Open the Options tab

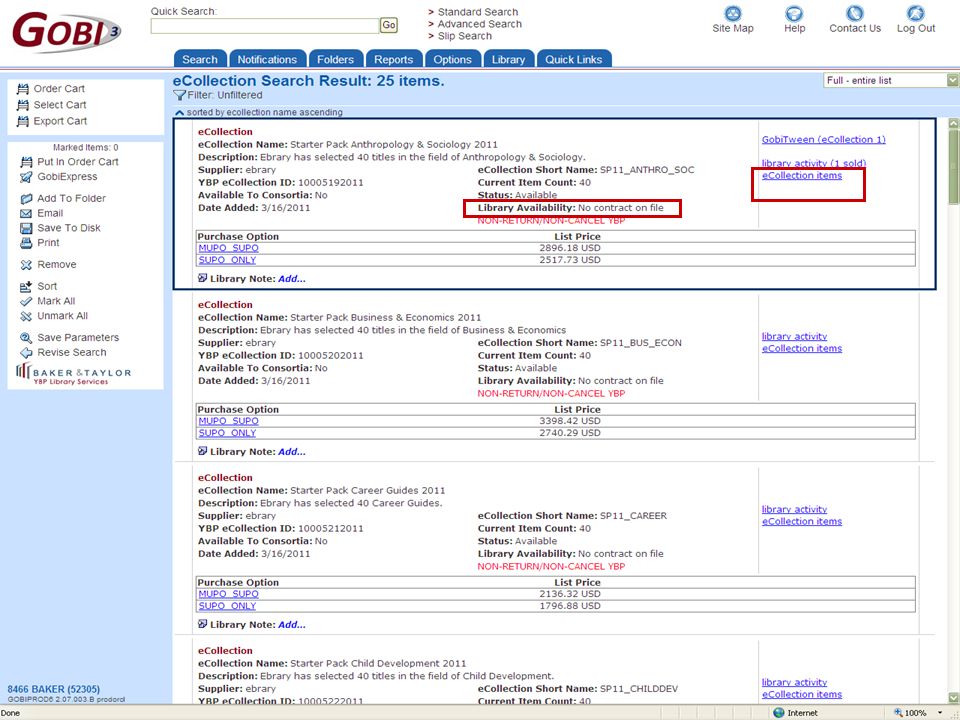pos(452,59)
